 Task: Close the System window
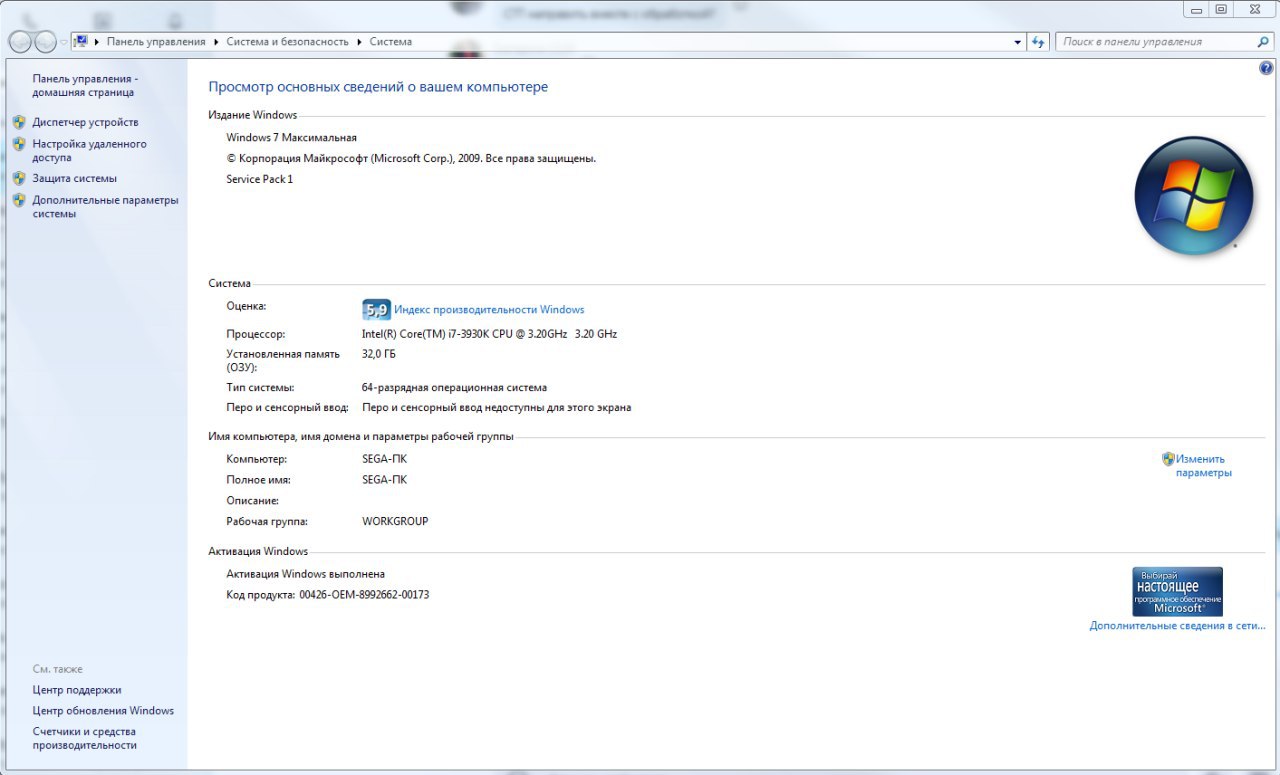(1254, 9)
